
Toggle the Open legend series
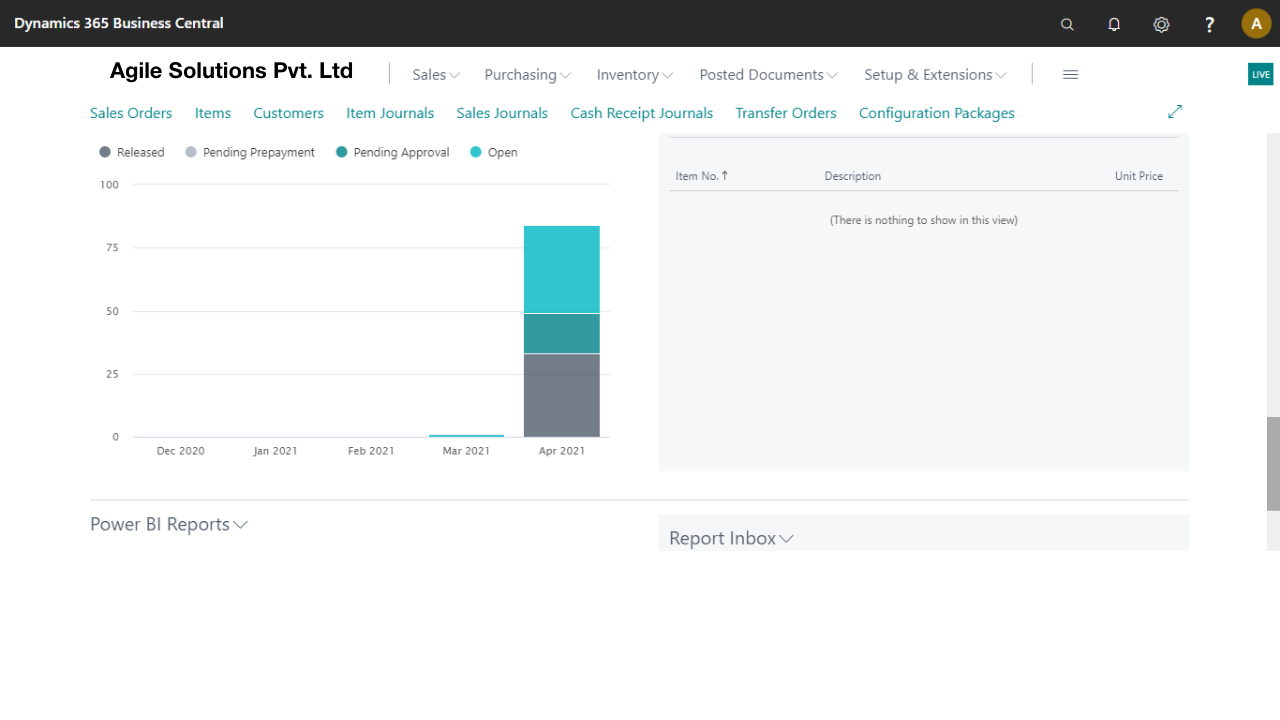[x=494, y=153]
